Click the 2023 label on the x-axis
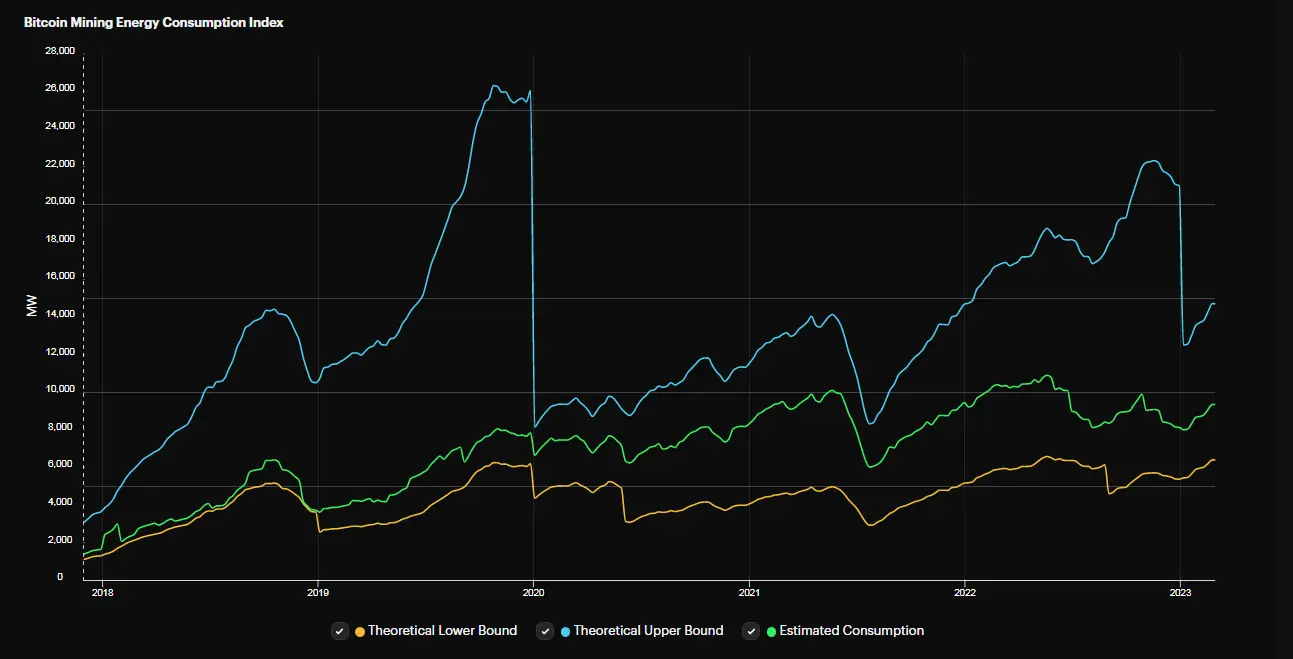1293x659 pixels. 1180,593
